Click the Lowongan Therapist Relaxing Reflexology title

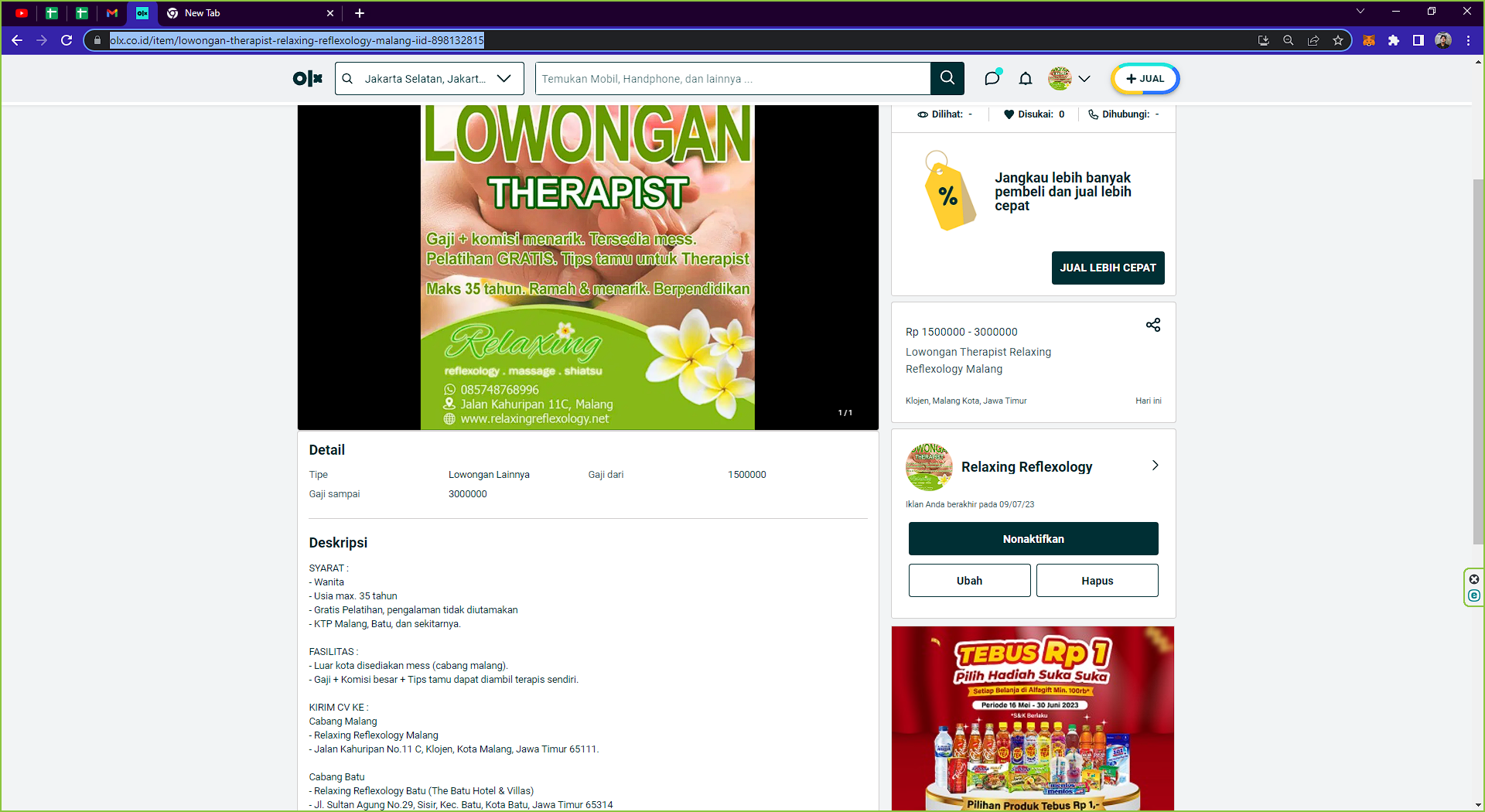pyautogui.click(x=978, y=360)
